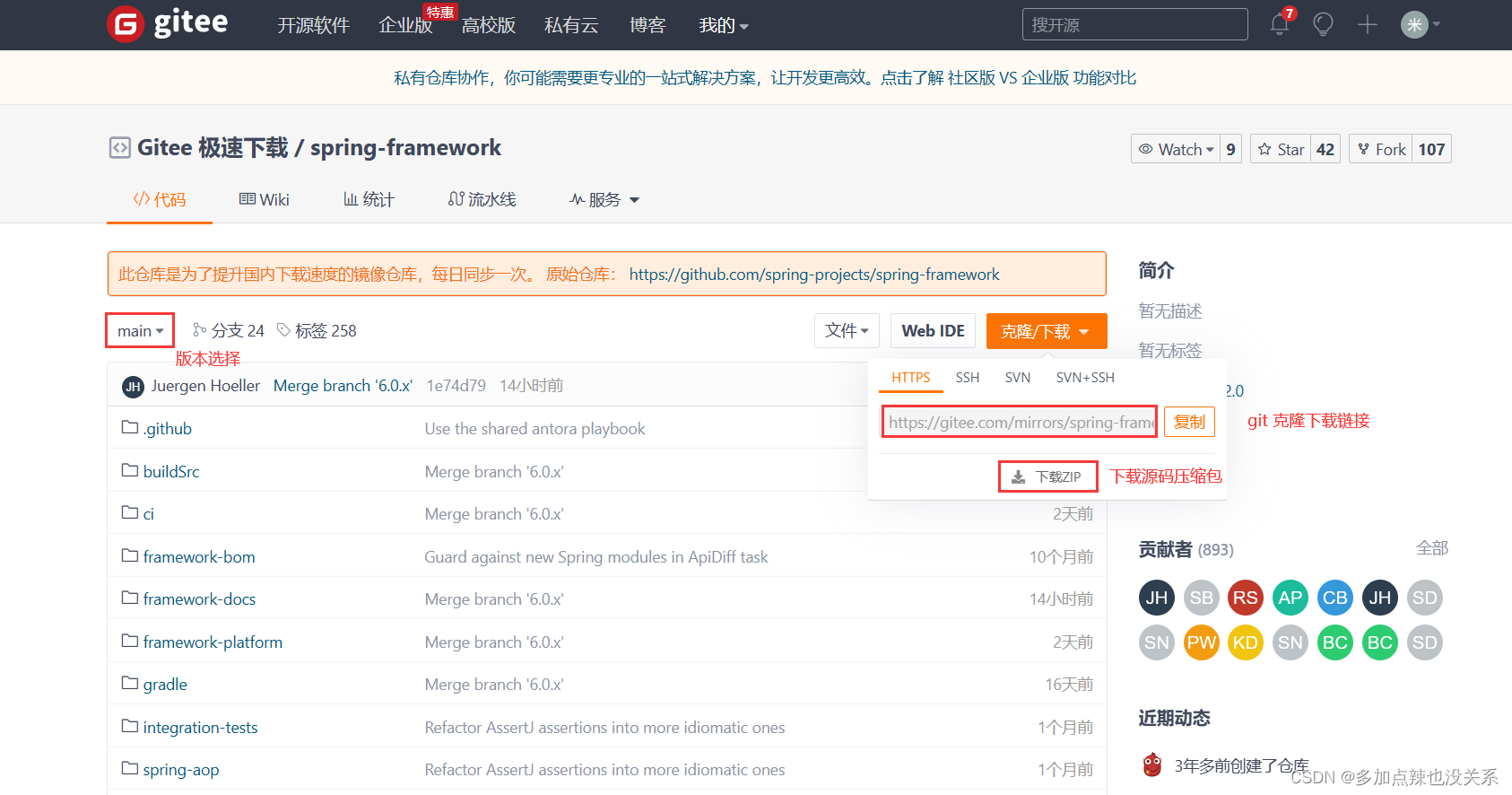Open 博客 in top navigation
Screen dimensions: 1512x795
tap(647, 25)
